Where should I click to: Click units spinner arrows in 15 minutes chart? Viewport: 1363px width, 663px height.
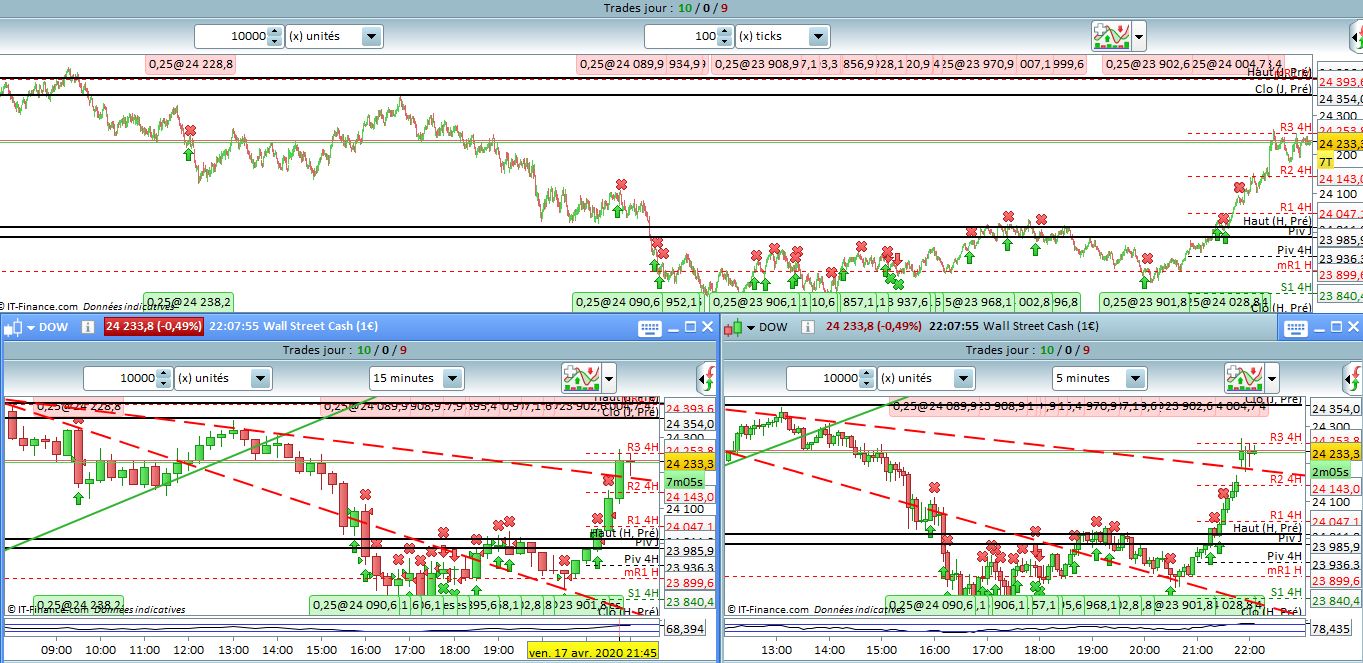[165, 378]
